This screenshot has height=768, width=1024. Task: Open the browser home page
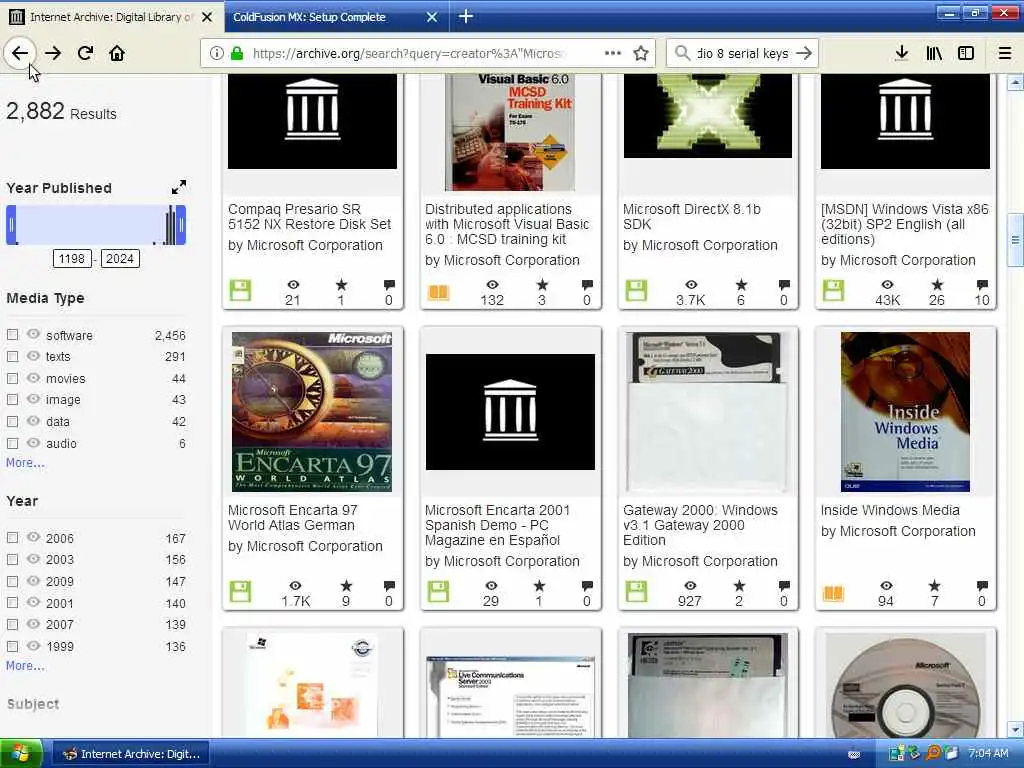pos(117,53)
